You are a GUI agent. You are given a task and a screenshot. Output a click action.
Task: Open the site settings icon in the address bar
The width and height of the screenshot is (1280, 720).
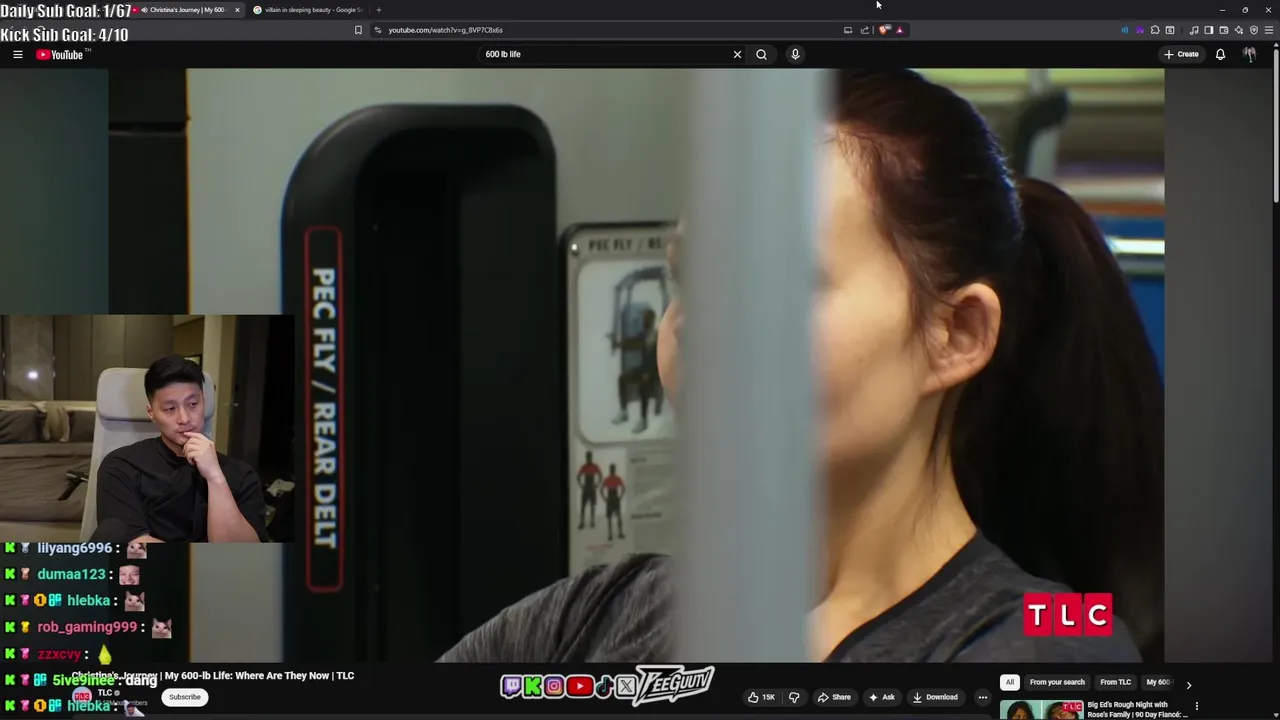pos(378,30)
